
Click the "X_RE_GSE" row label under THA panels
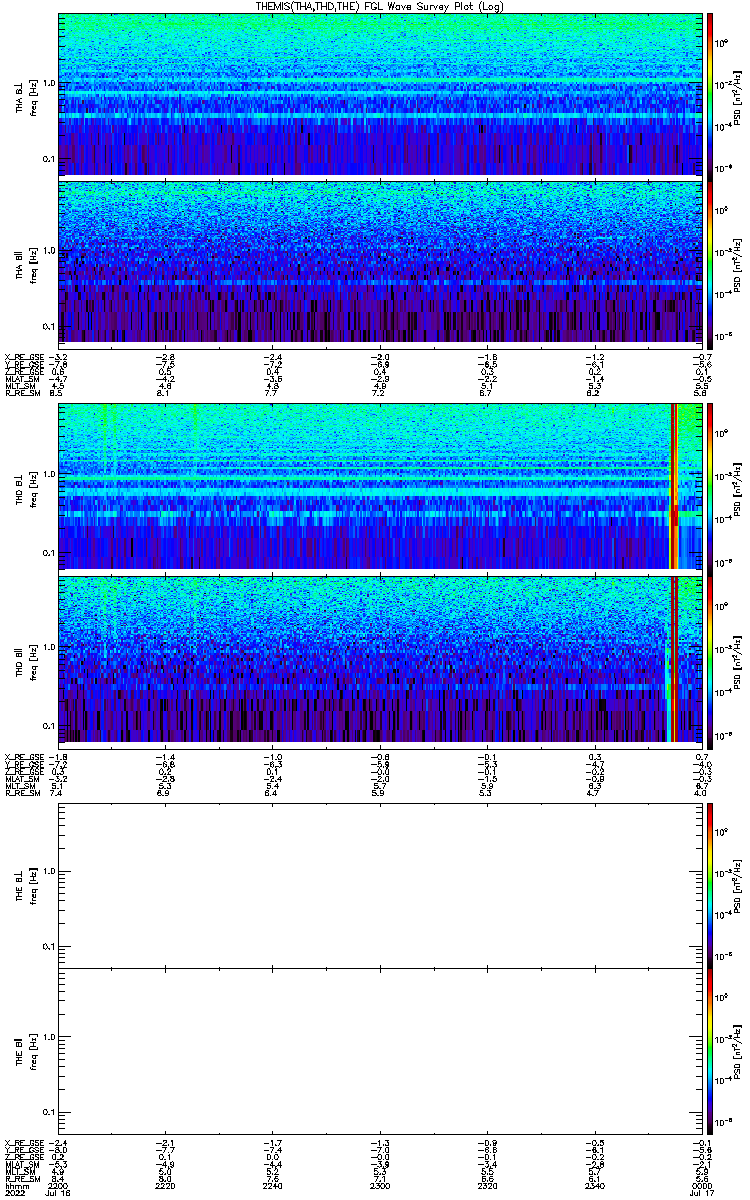[x=23, y=357]
